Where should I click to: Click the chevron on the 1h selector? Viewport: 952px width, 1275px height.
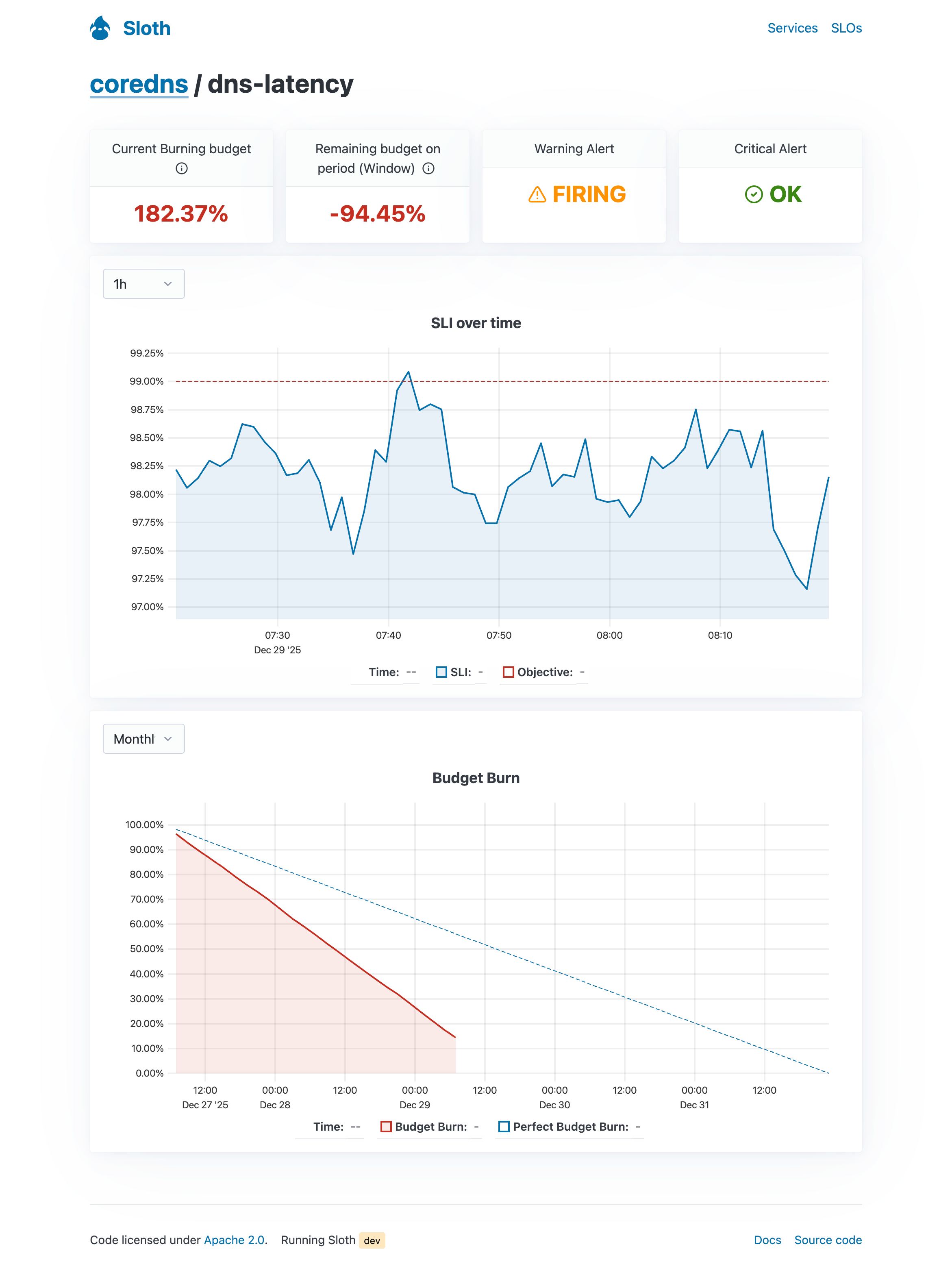point(168,284)
